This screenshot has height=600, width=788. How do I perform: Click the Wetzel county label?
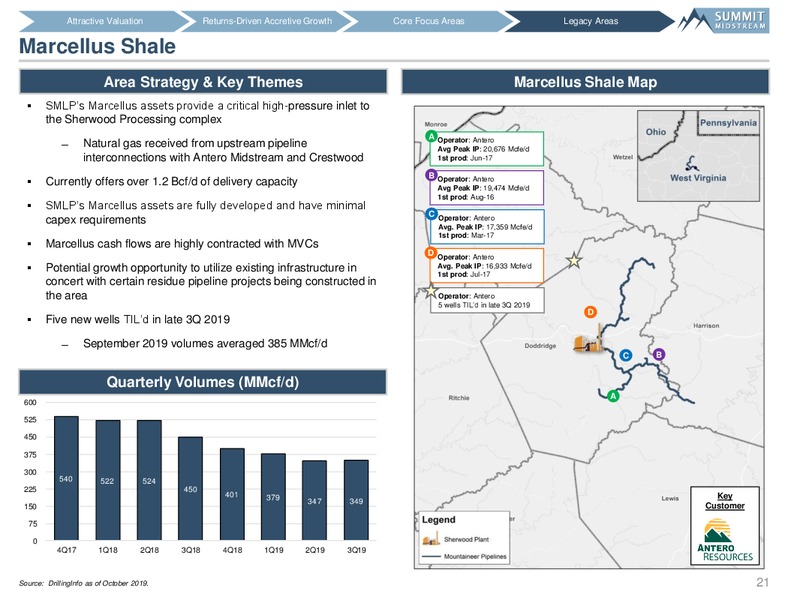623,157
